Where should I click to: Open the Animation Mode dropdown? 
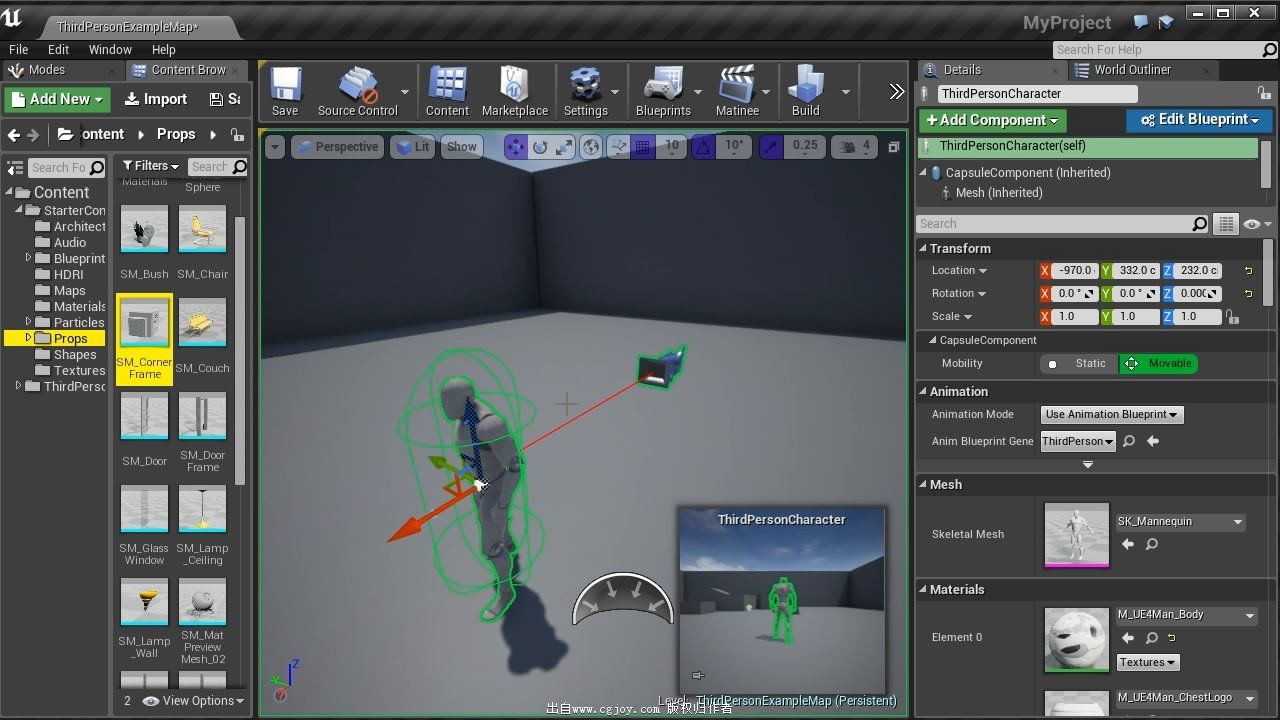pos(1111,414)
